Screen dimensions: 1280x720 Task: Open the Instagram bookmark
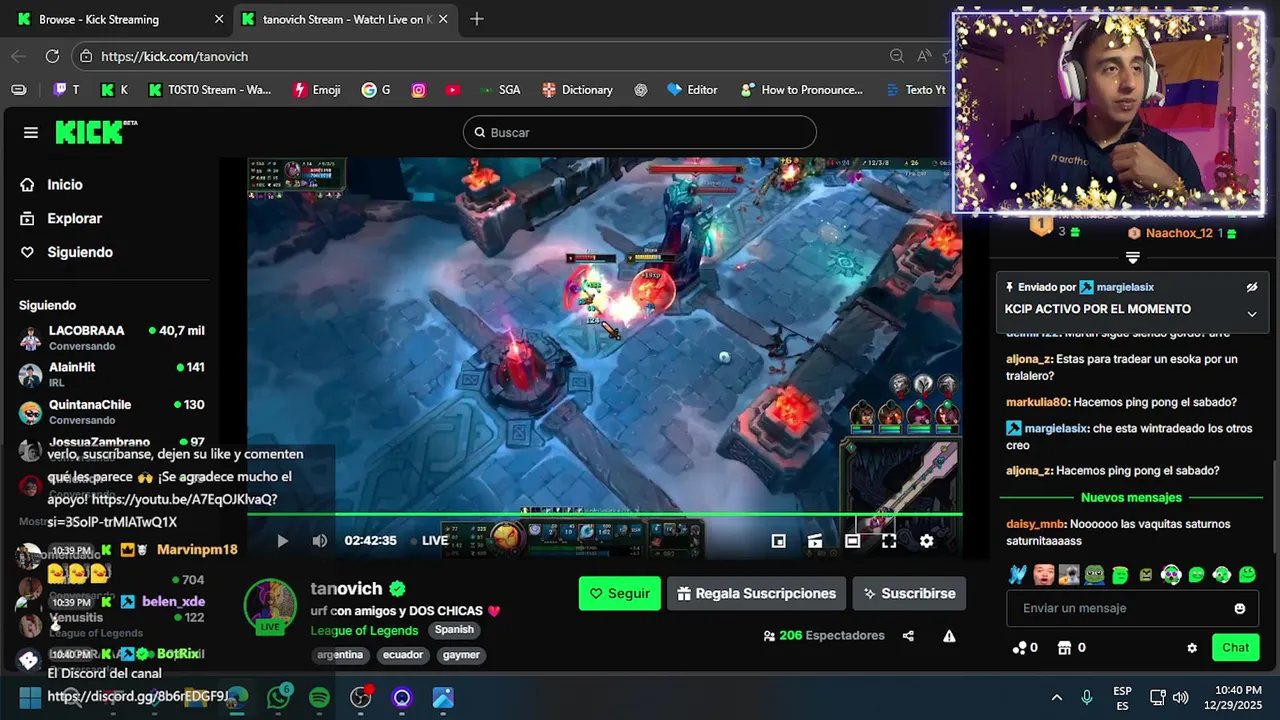(419, 90)
